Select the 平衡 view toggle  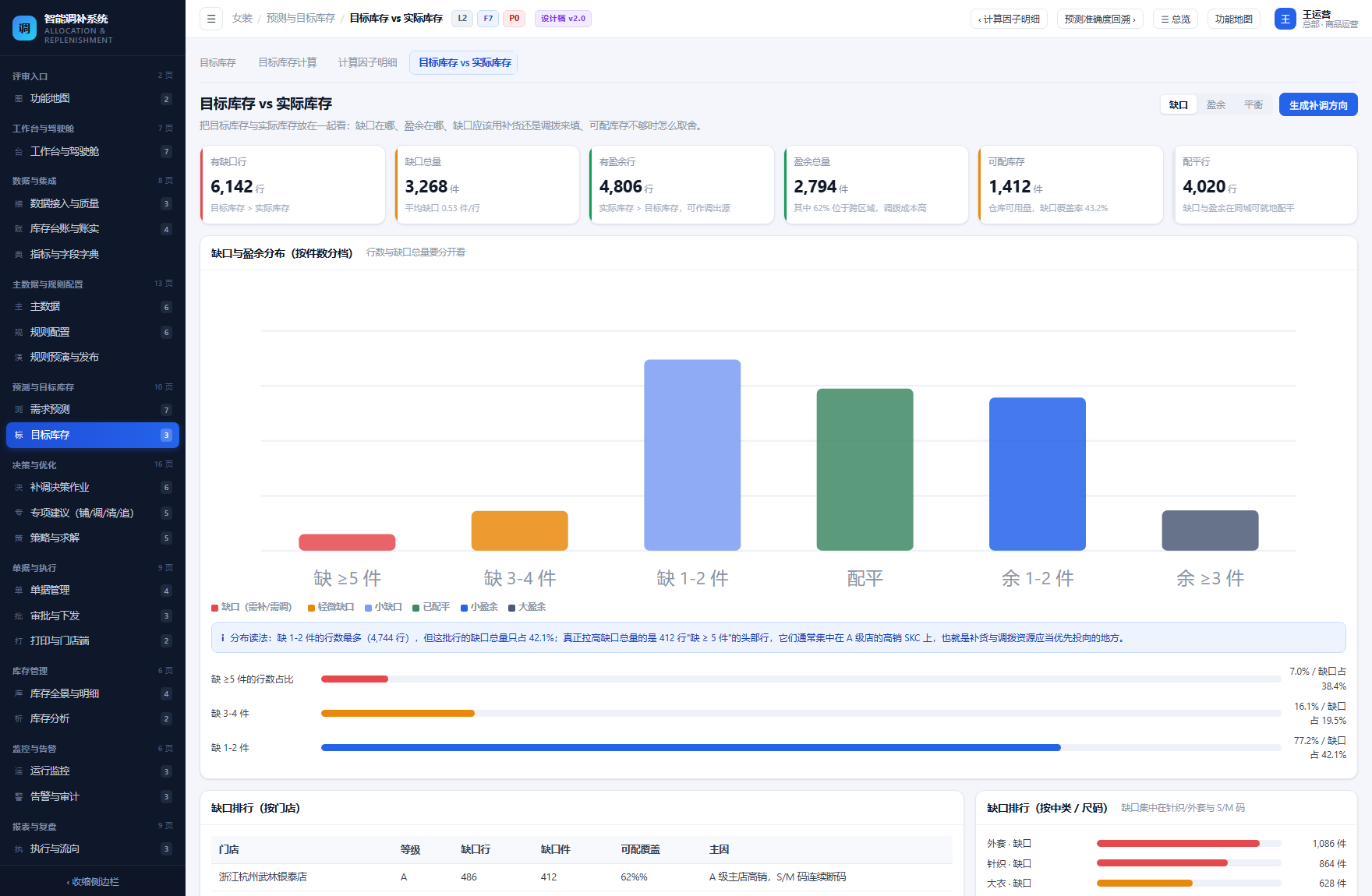pyautogui.click(x=1253, y=104)
